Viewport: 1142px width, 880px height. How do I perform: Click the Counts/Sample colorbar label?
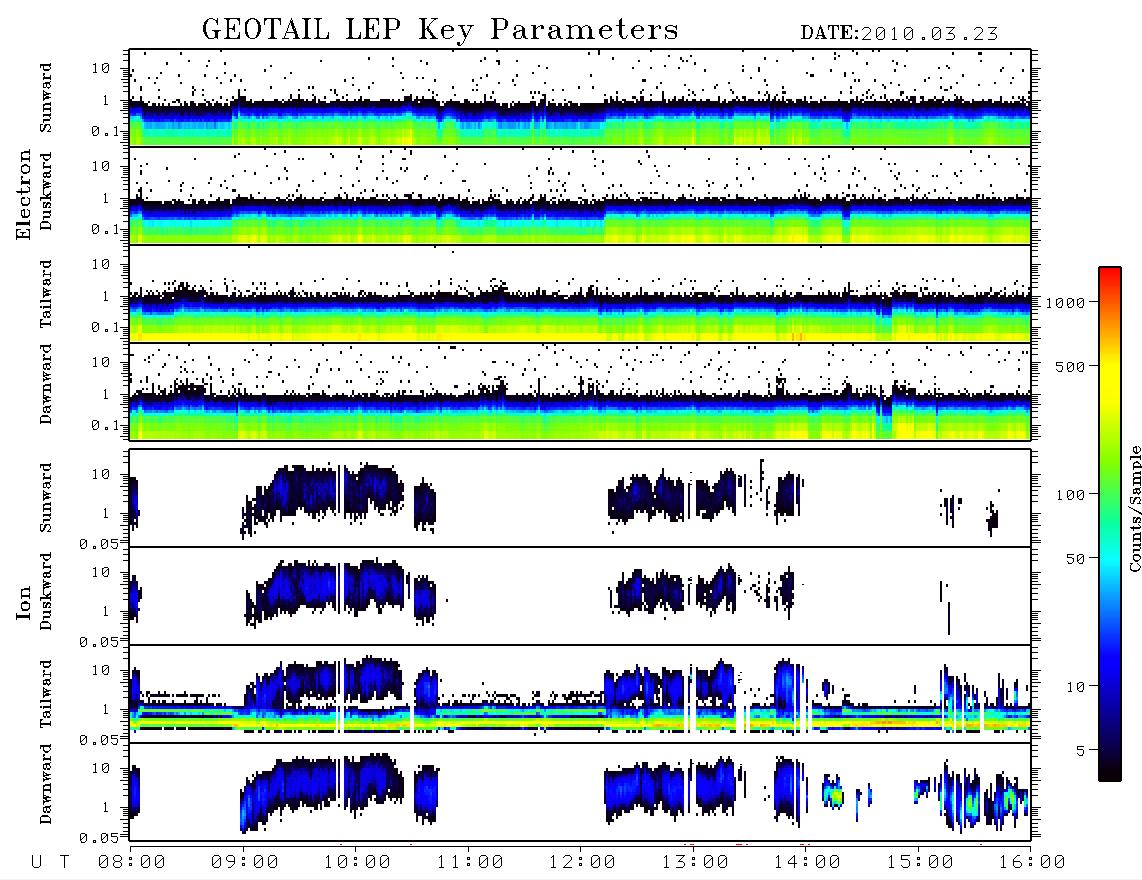tap(1135, 508)
